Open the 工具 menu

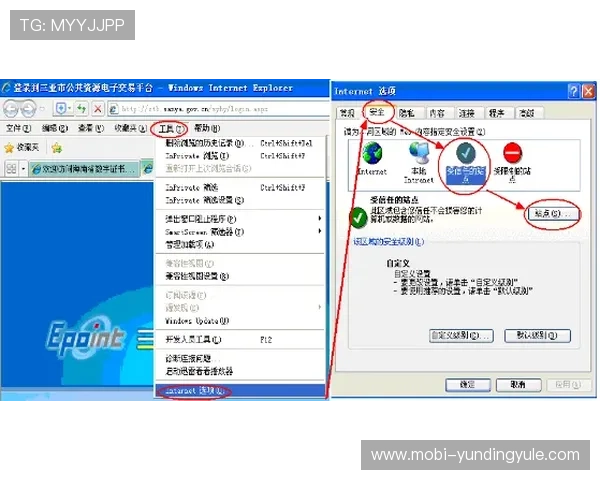tap(169, 129)
